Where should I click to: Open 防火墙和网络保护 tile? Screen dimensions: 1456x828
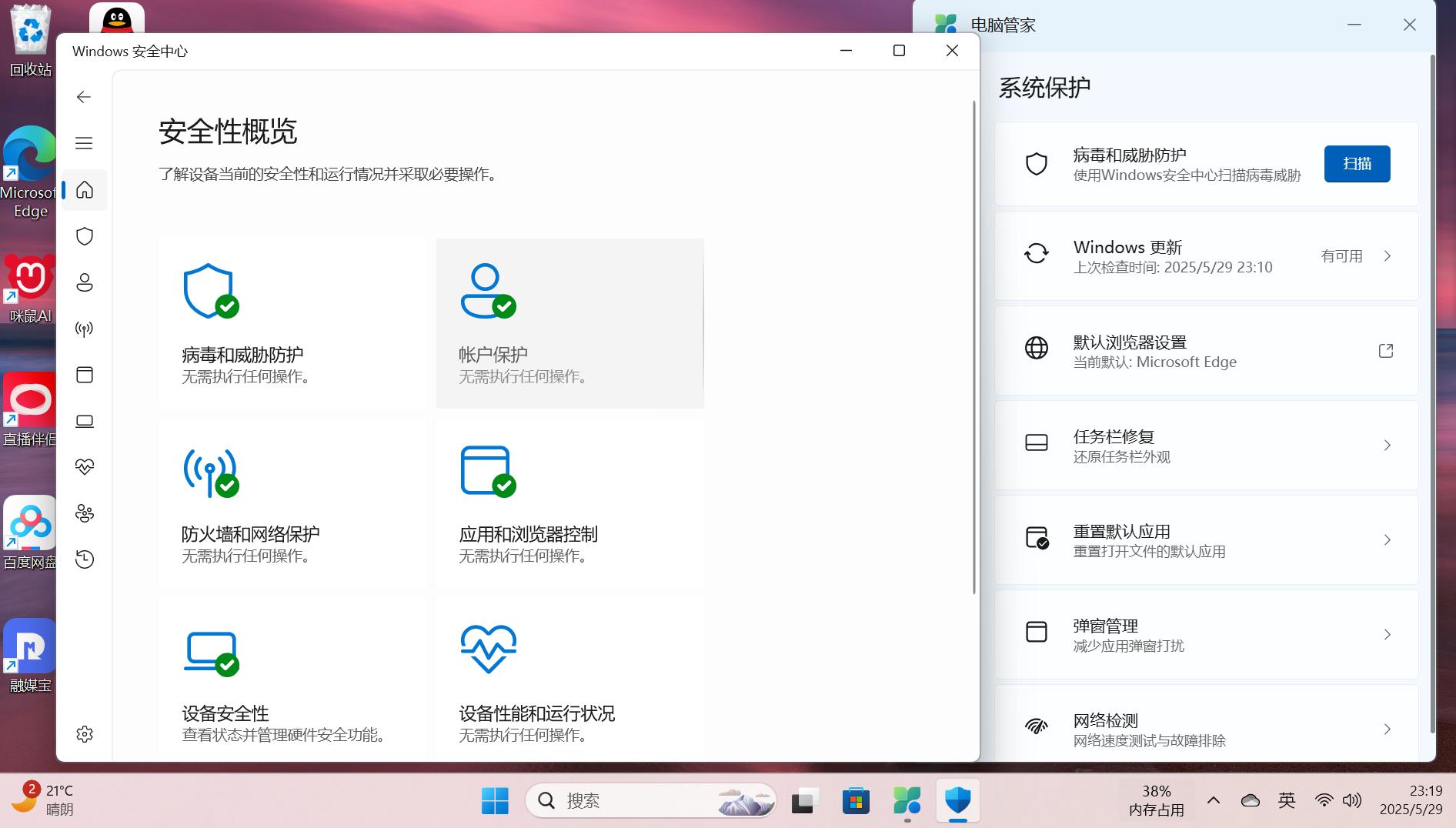[x=292, y=503]
